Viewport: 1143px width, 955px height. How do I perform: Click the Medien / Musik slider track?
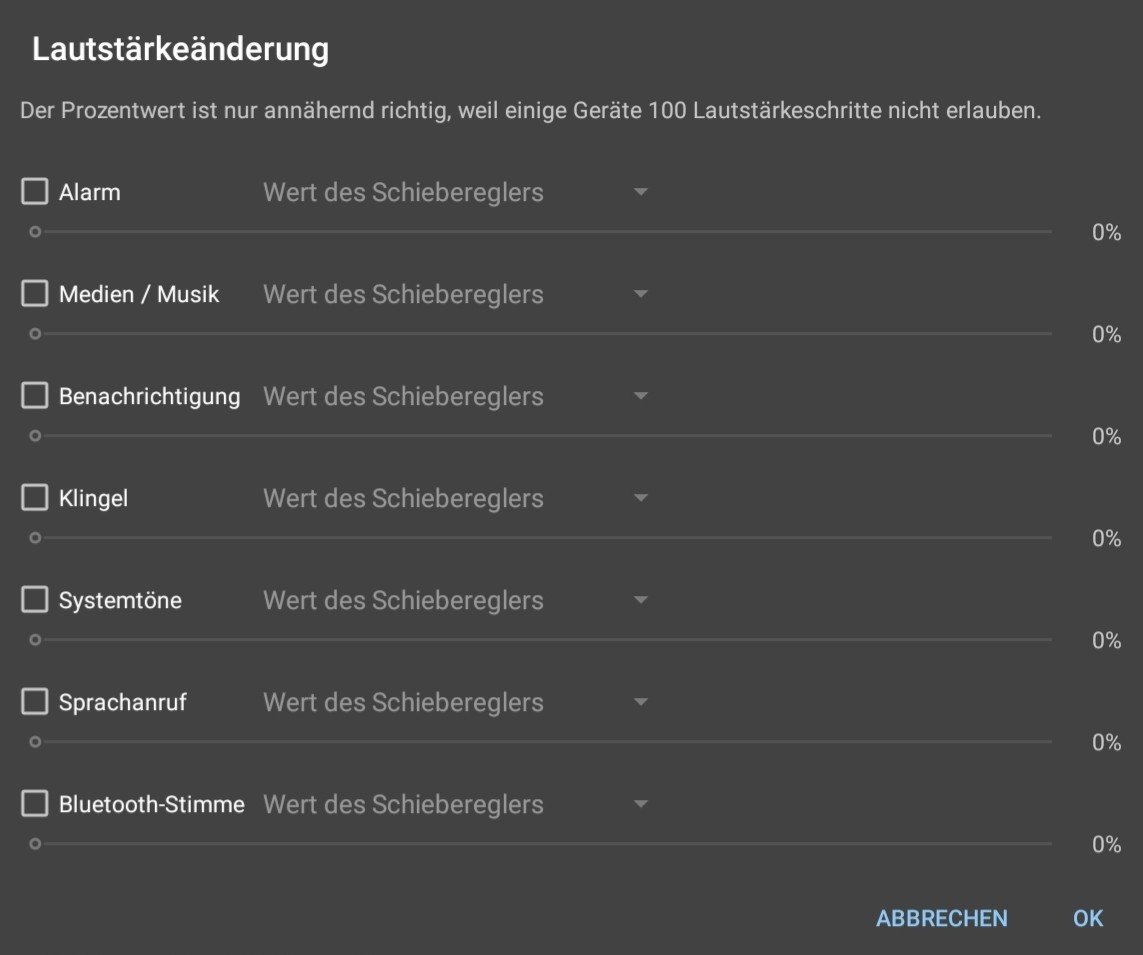[543, 334]
